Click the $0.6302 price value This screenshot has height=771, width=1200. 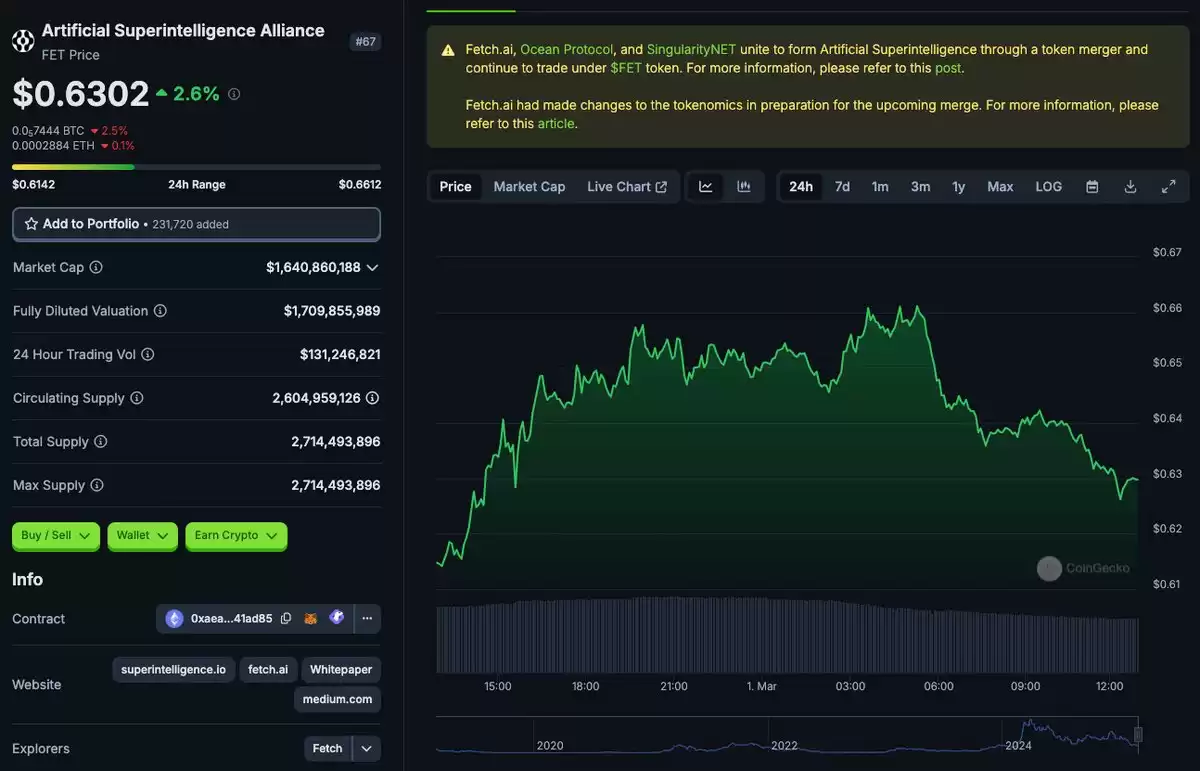tap(80, 94)
